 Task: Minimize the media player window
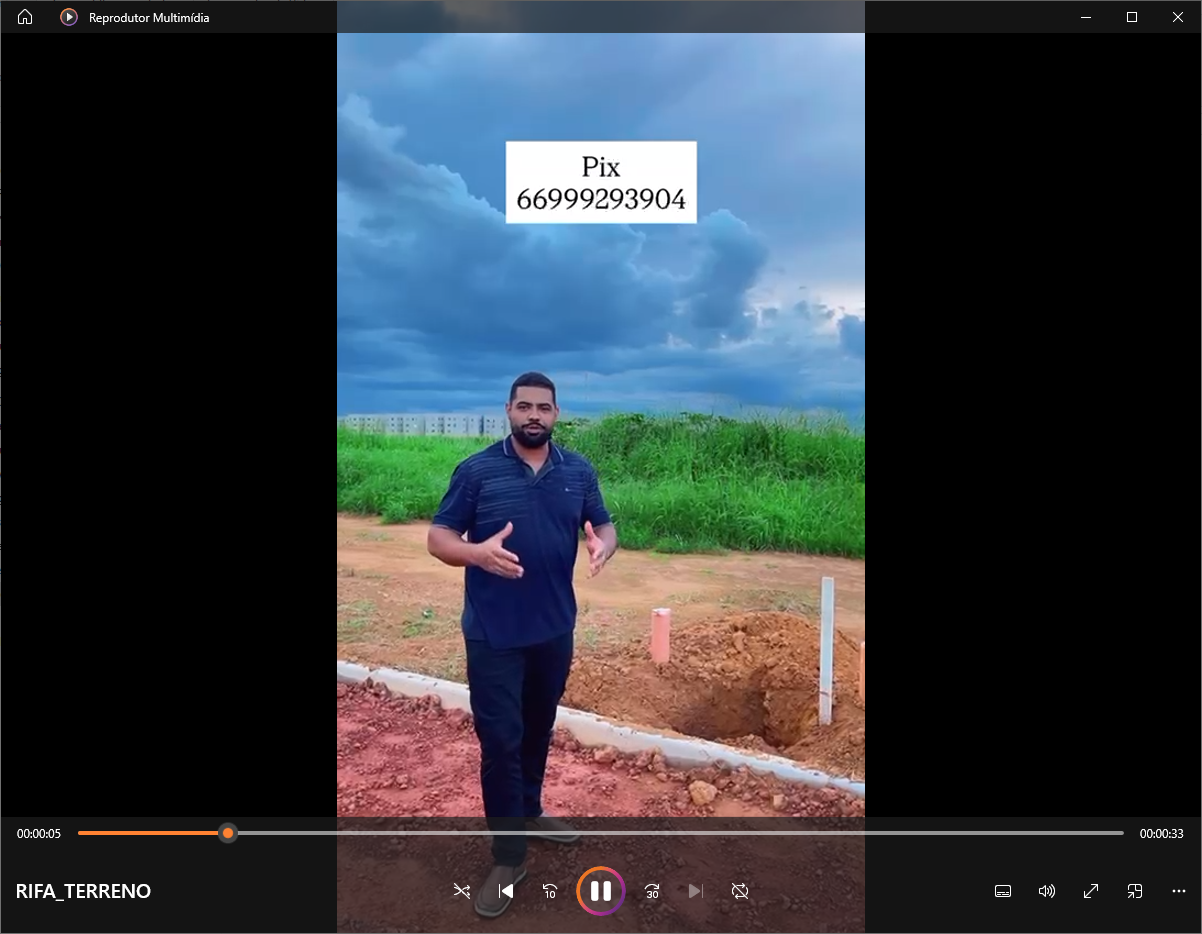(x=1086, y=17)
